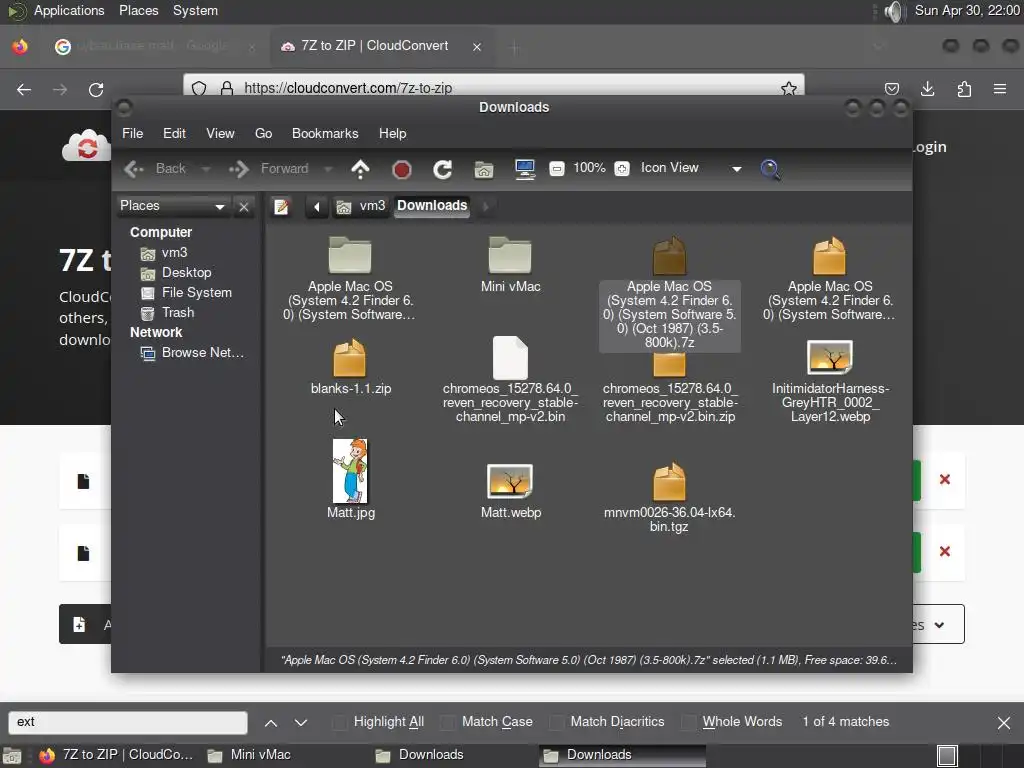Screen dimensions: 1024x768
Task: Enable Whole Words checkbox
Action: [688, 722]
